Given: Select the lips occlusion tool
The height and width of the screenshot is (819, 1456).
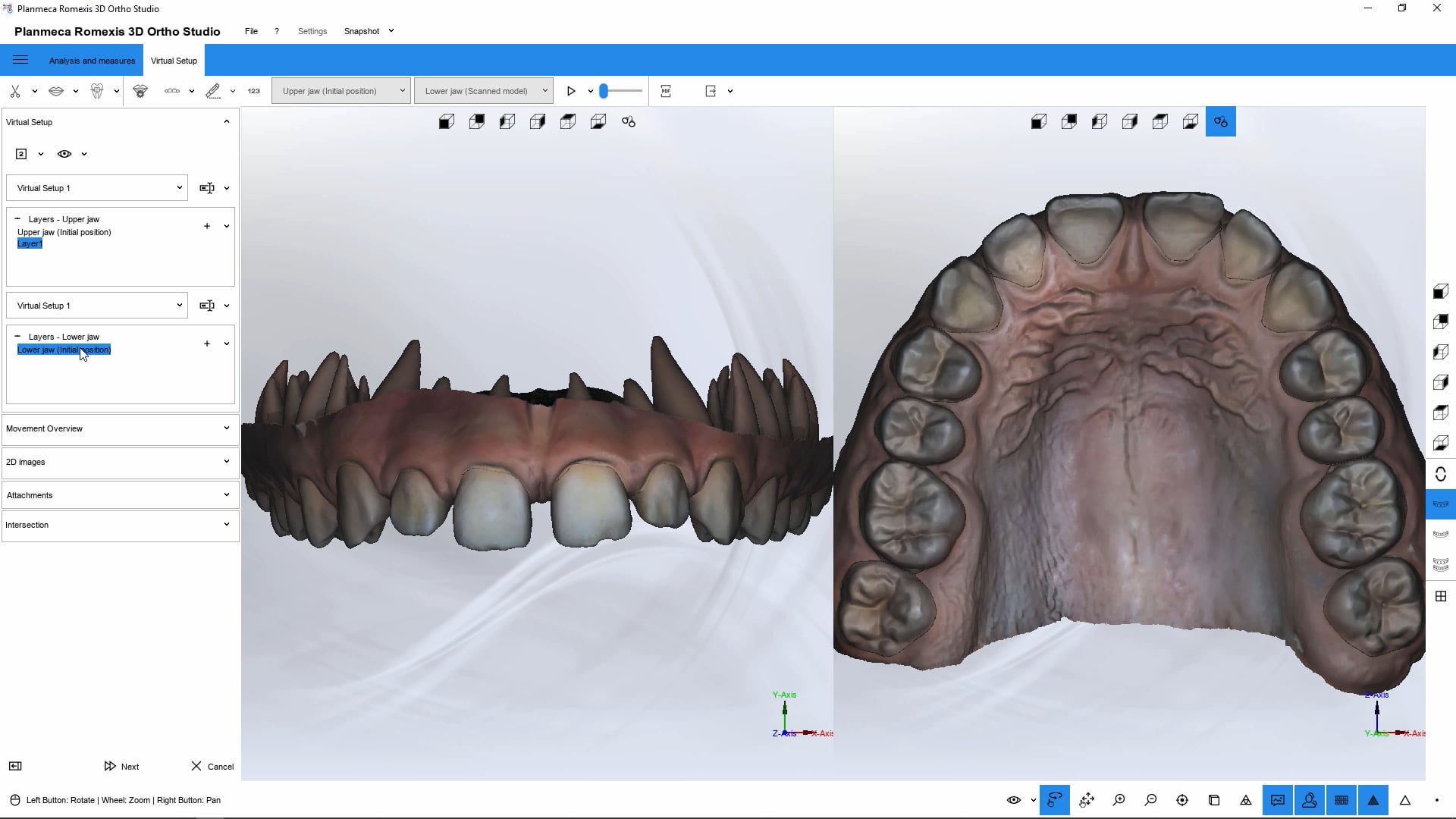Looking at the screenshot, I should coord(58,91).
